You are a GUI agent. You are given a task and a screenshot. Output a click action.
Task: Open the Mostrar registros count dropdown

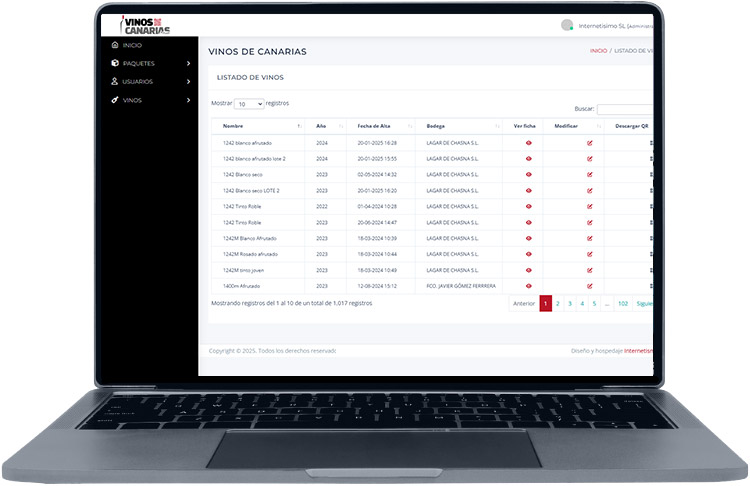[249, 104]
